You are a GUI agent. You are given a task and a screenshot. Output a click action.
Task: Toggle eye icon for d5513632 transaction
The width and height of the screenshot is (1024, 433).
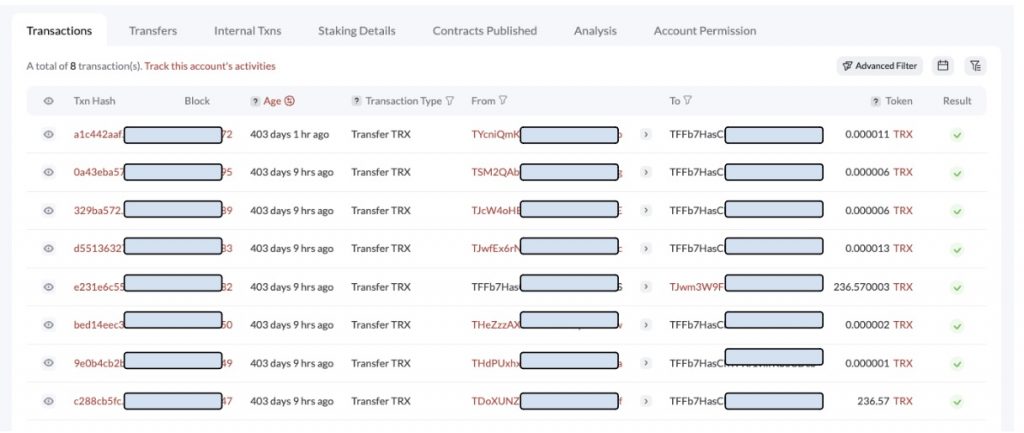pos(48,249)
